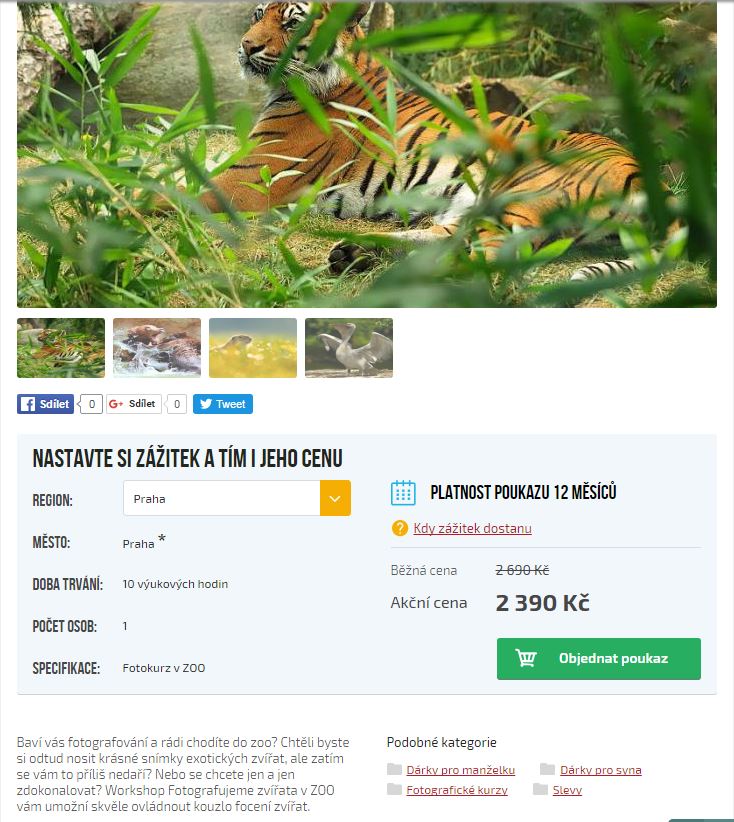The height and width of the screenshot is (822, 734).
Task: Click the calendar icon beside voucher validity
Action: 403,492
